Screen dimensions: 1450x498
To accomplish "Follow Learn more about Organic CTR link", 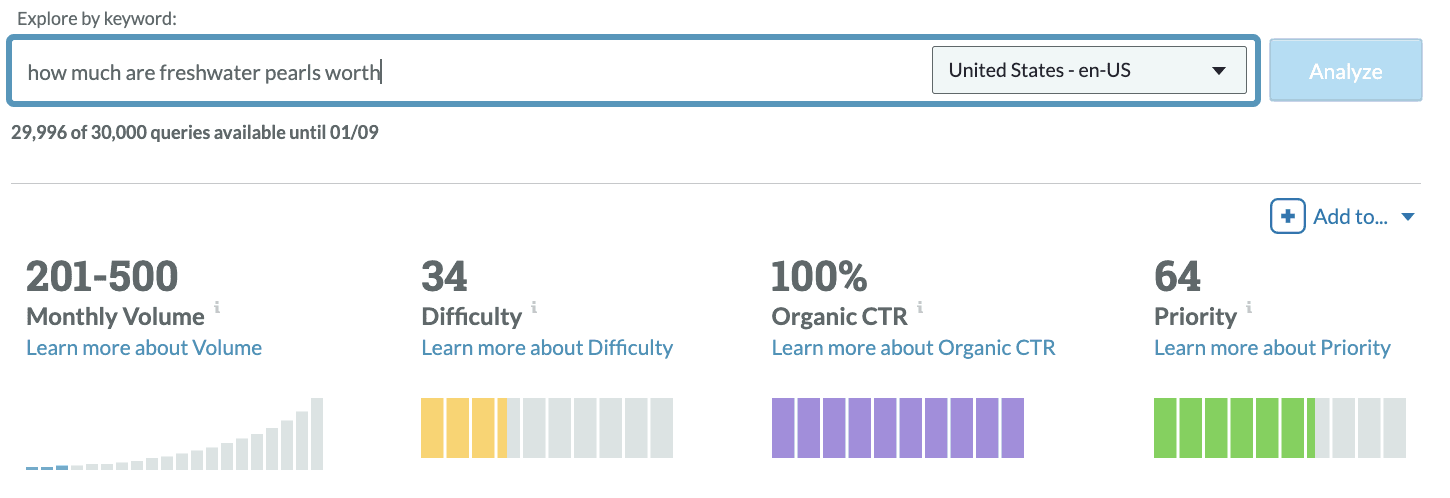I will coord(913,348).
